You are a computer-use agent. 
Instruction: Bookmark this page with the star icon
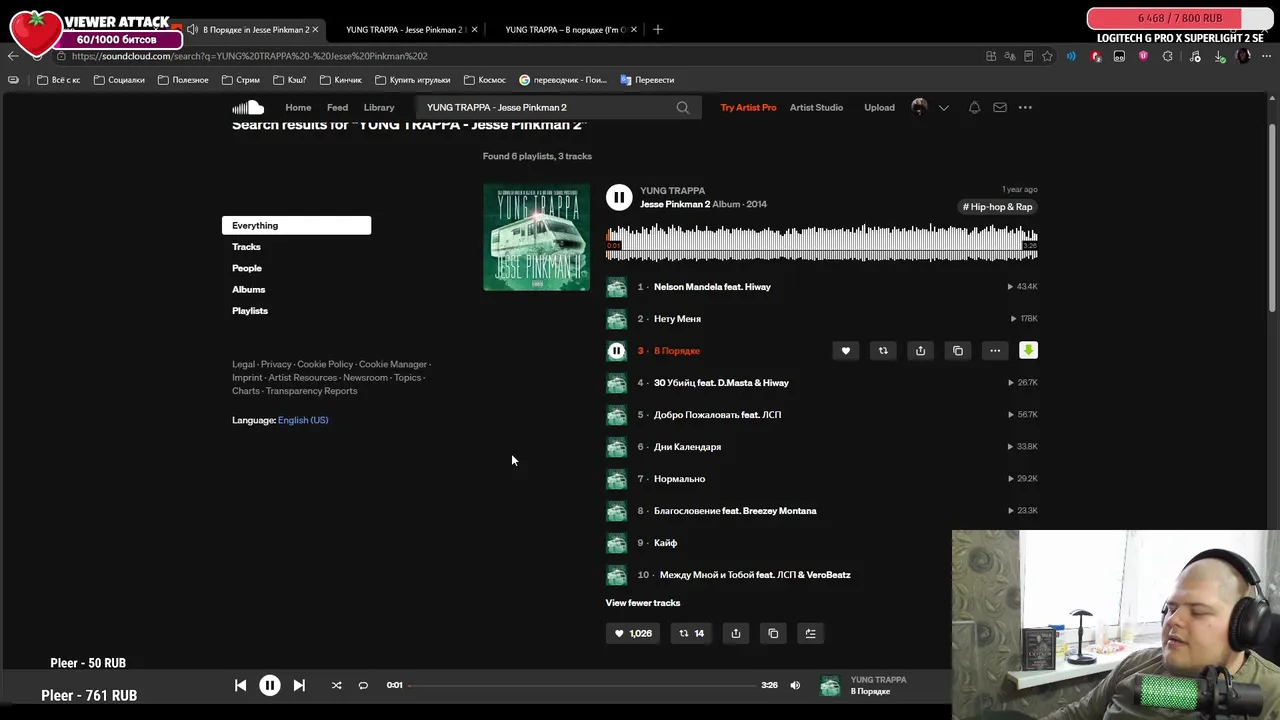(x=1047, y=56)
